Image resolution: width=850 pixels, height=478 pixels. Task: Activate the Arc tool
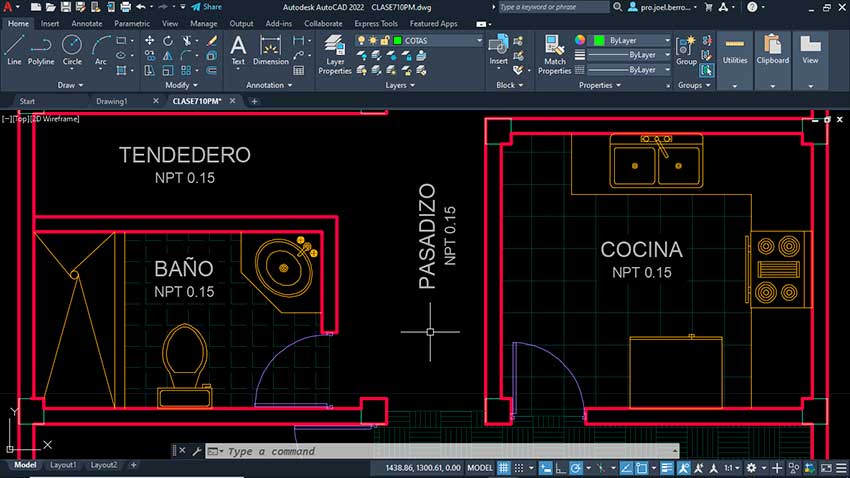point(100,48)
